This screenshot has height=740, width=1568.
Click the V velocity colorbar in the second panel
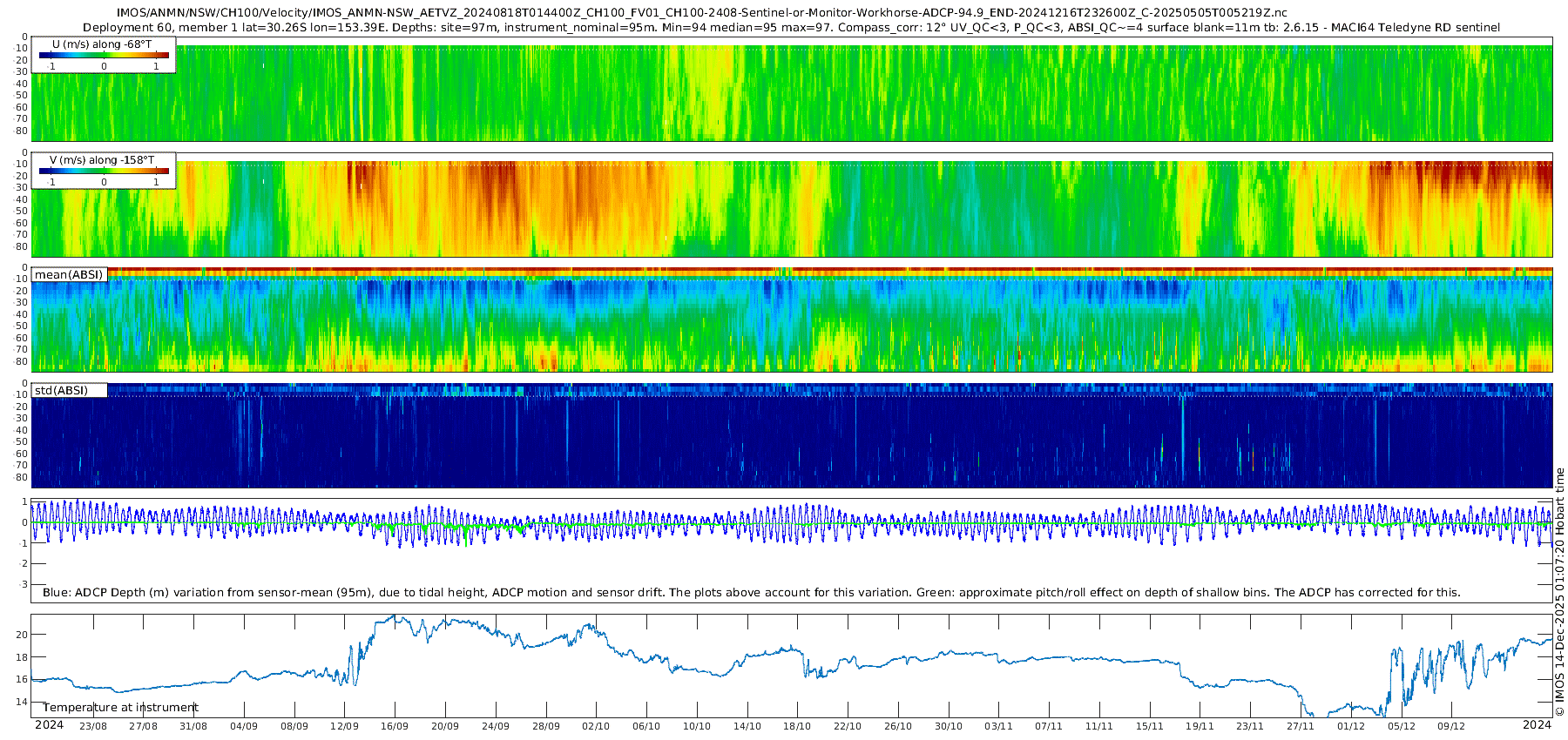[104, 172]
